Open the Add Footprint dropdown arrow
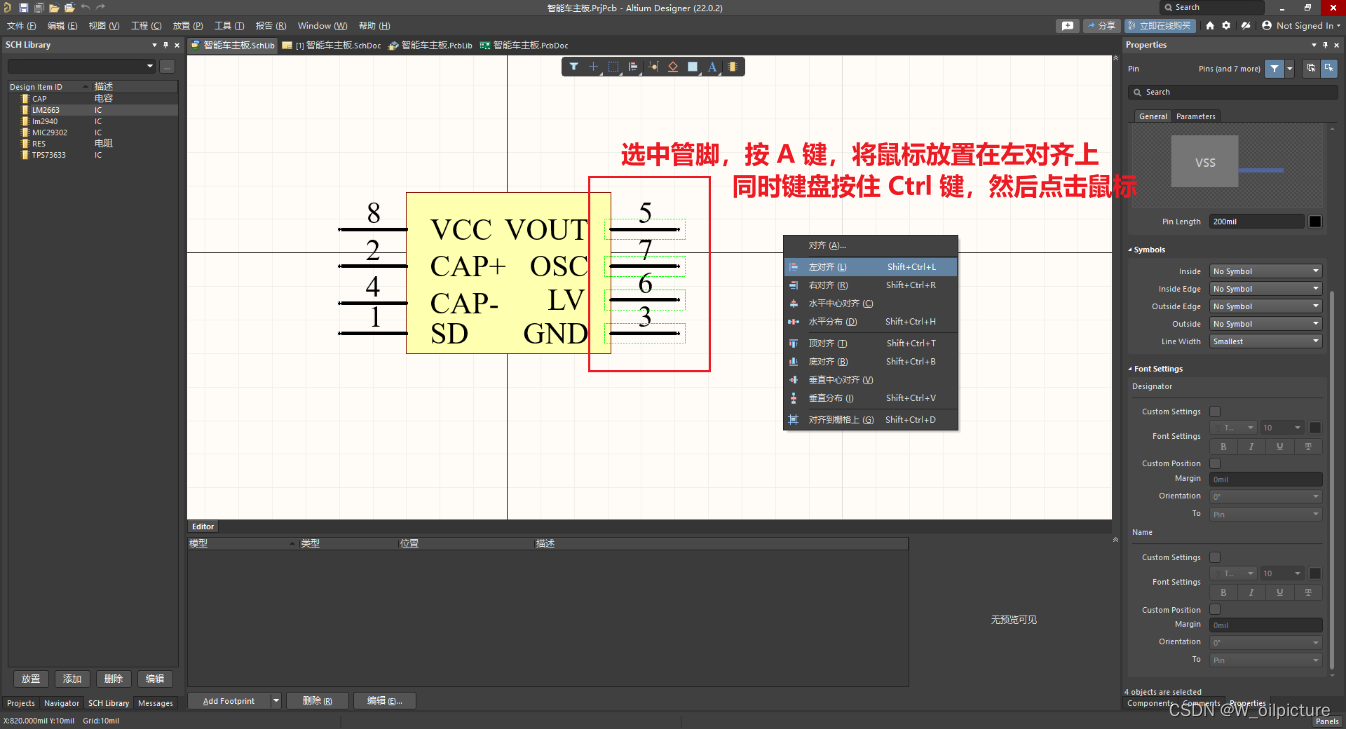The width and height of the screenshot is (1346, 729). click(x=276, y=701)
